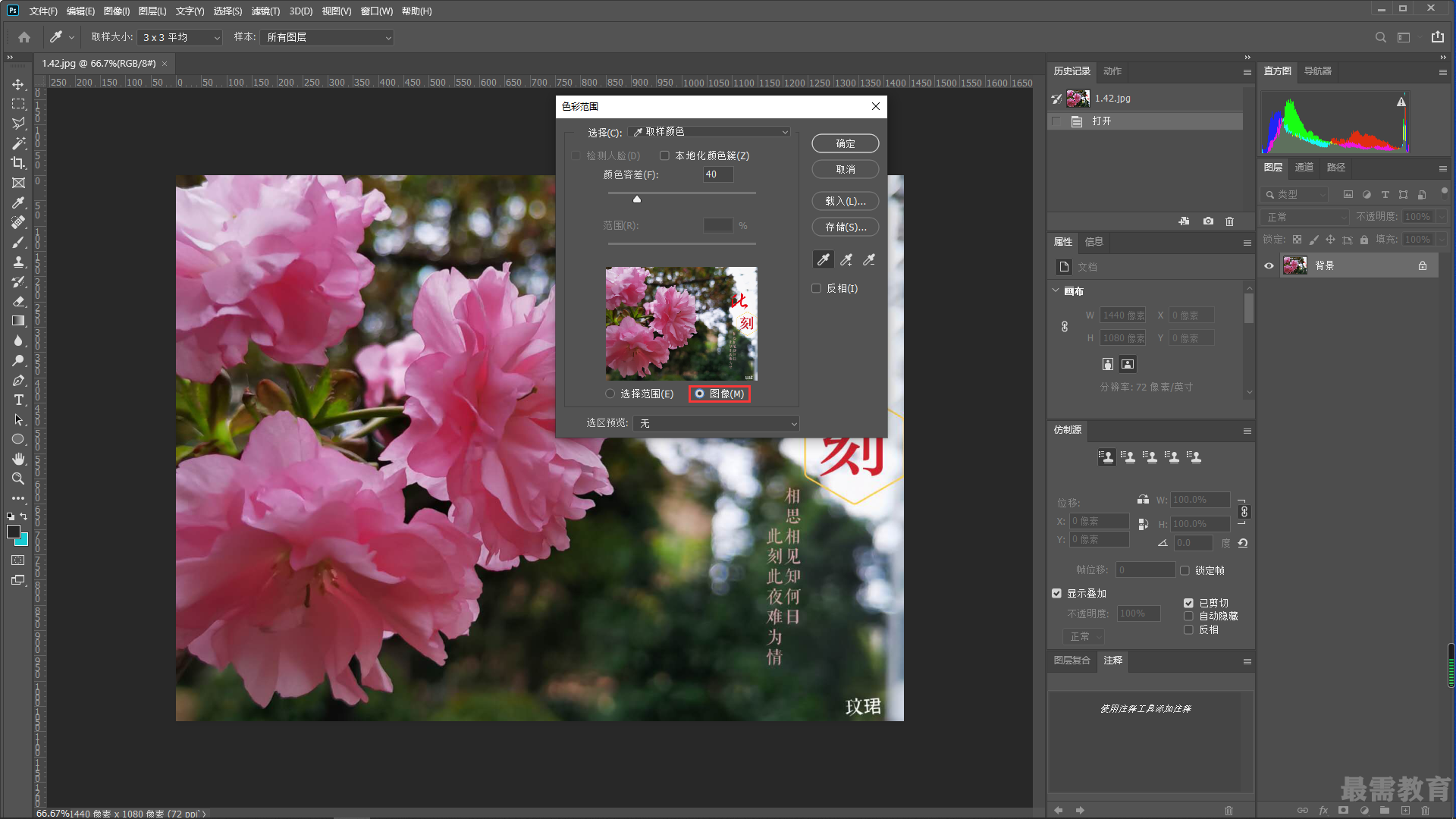Open the 选区预览 dropdown
This screenshot has width=1456, height=819.
pyautogui.click(x=716, y=423)
